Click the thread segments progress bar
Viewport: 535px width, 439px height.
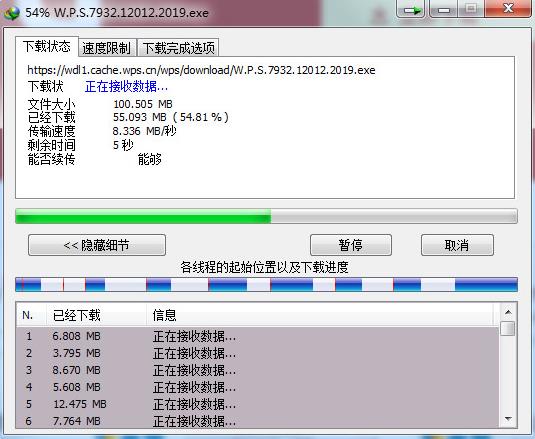(x=266, y=284)
